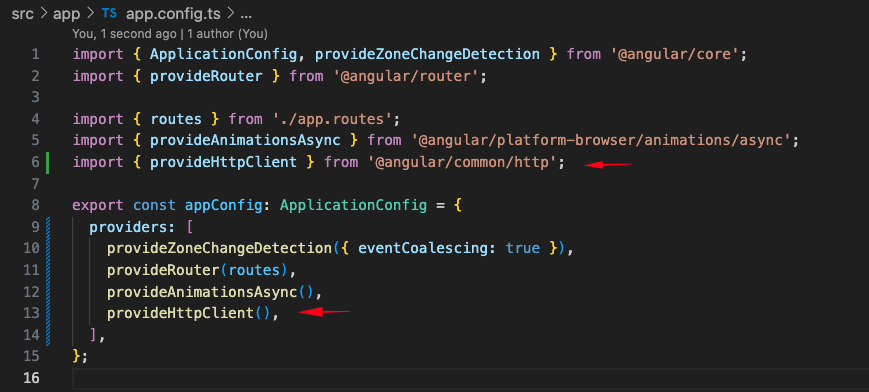The image size is (869, 392).
Task: Select line number 13 in gutter
Action: tap(32, 313)
